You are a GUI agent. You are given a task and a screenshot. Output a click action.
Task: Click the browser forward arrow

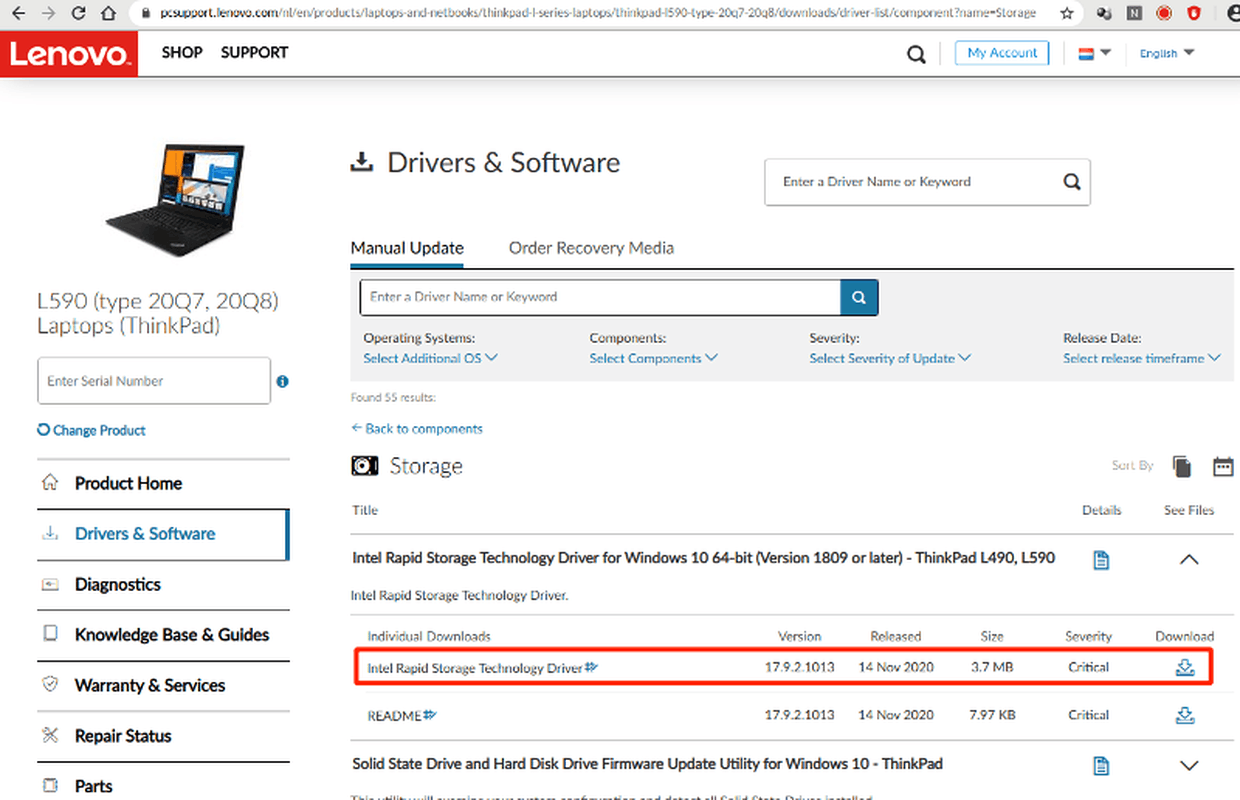pyautogui.click(x=49, y=14)
